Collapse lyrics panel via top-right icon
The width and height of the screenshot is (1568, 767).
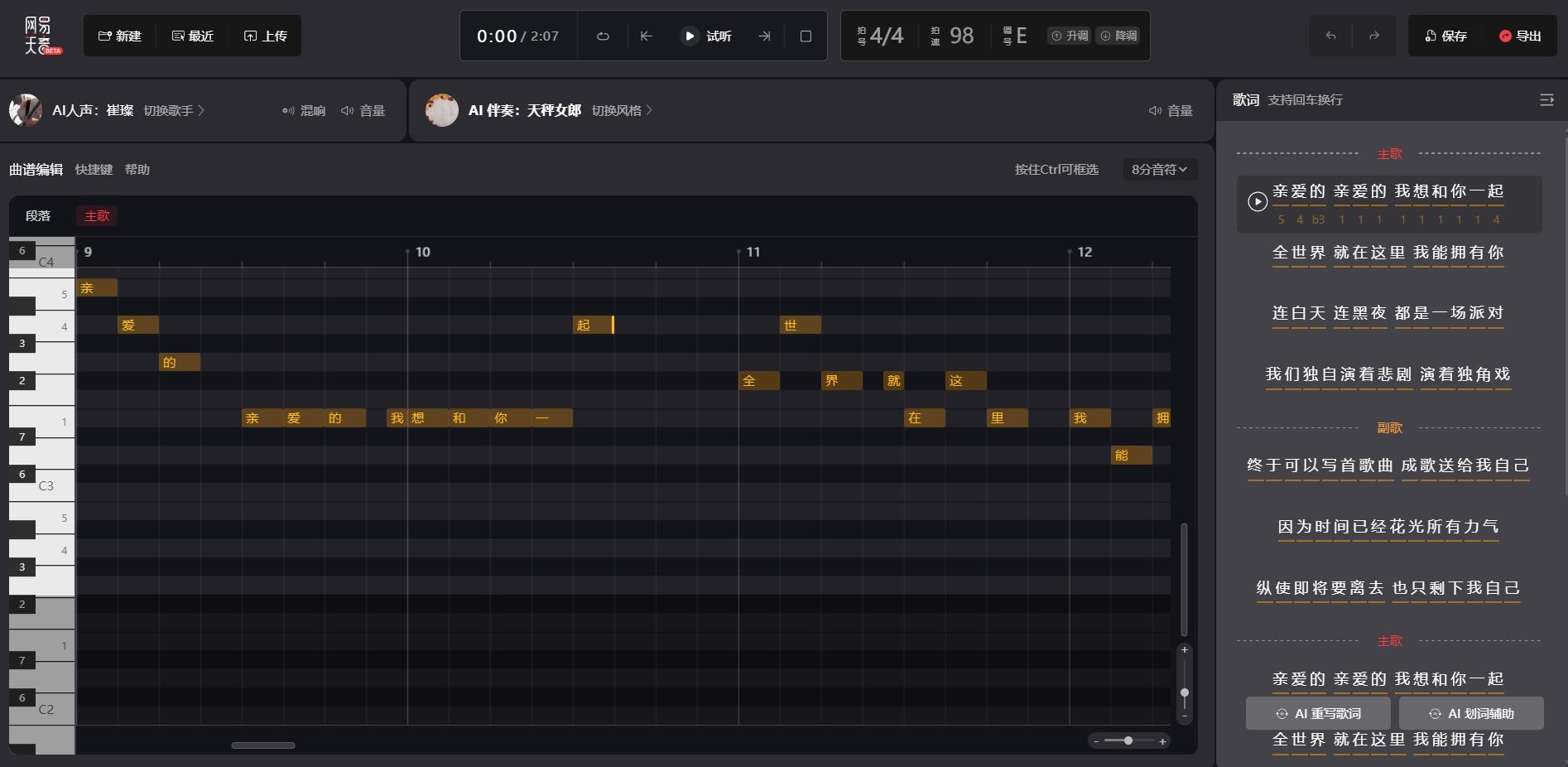(x=1546, y=99)
